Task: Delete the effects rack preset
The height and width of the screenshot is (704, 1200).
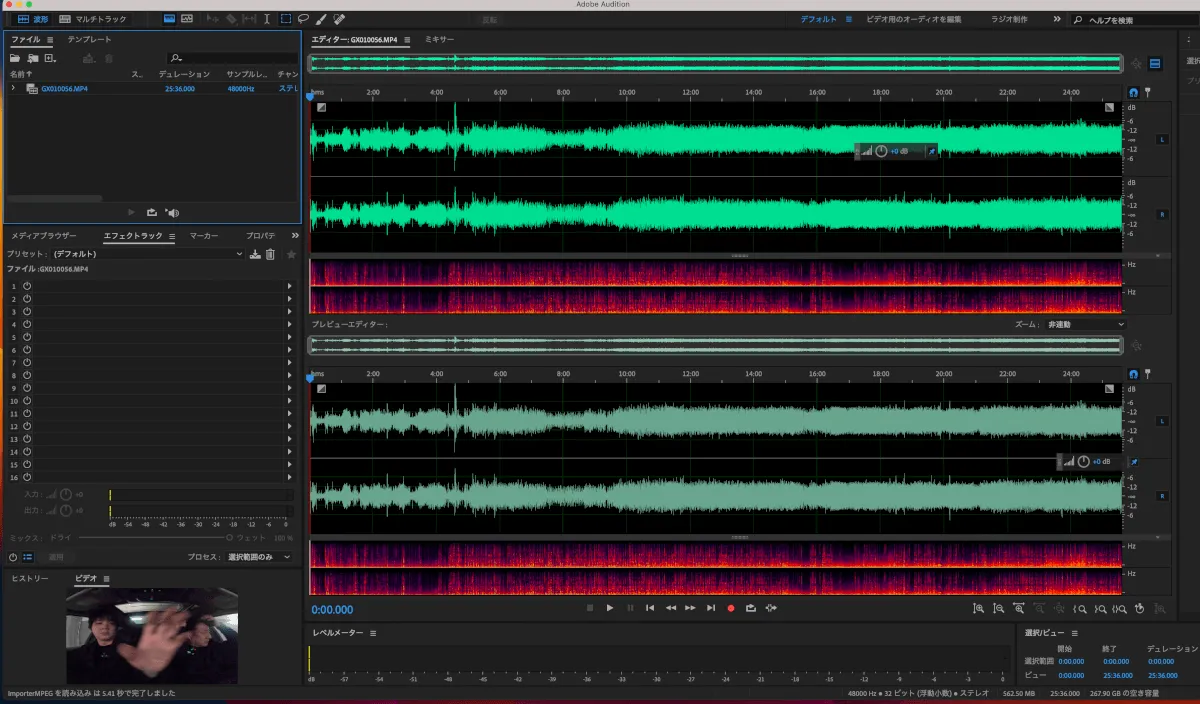Action: [x=270, y=254]
